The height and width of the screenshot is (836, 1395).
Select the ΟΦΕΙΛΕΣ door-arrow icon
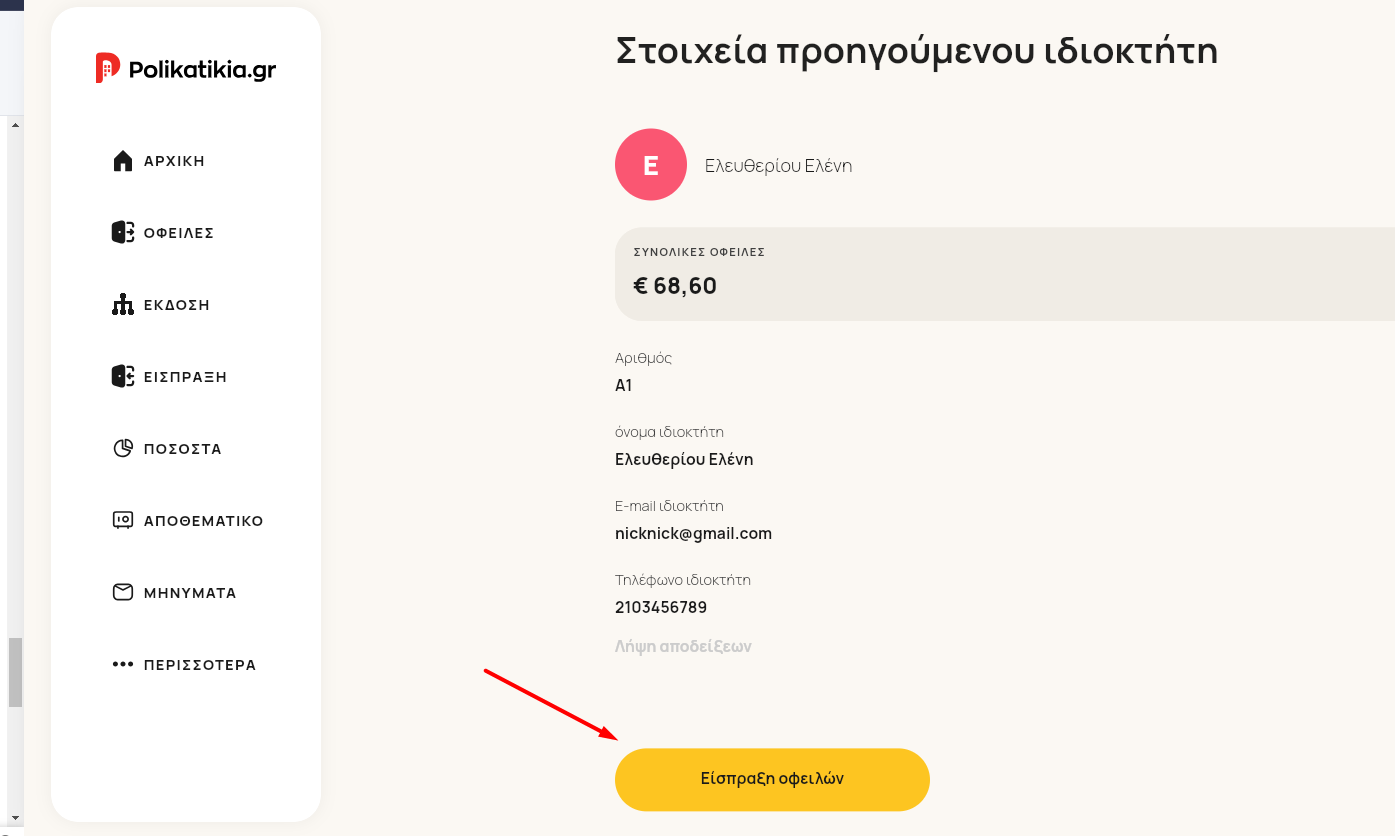(123, 233)
